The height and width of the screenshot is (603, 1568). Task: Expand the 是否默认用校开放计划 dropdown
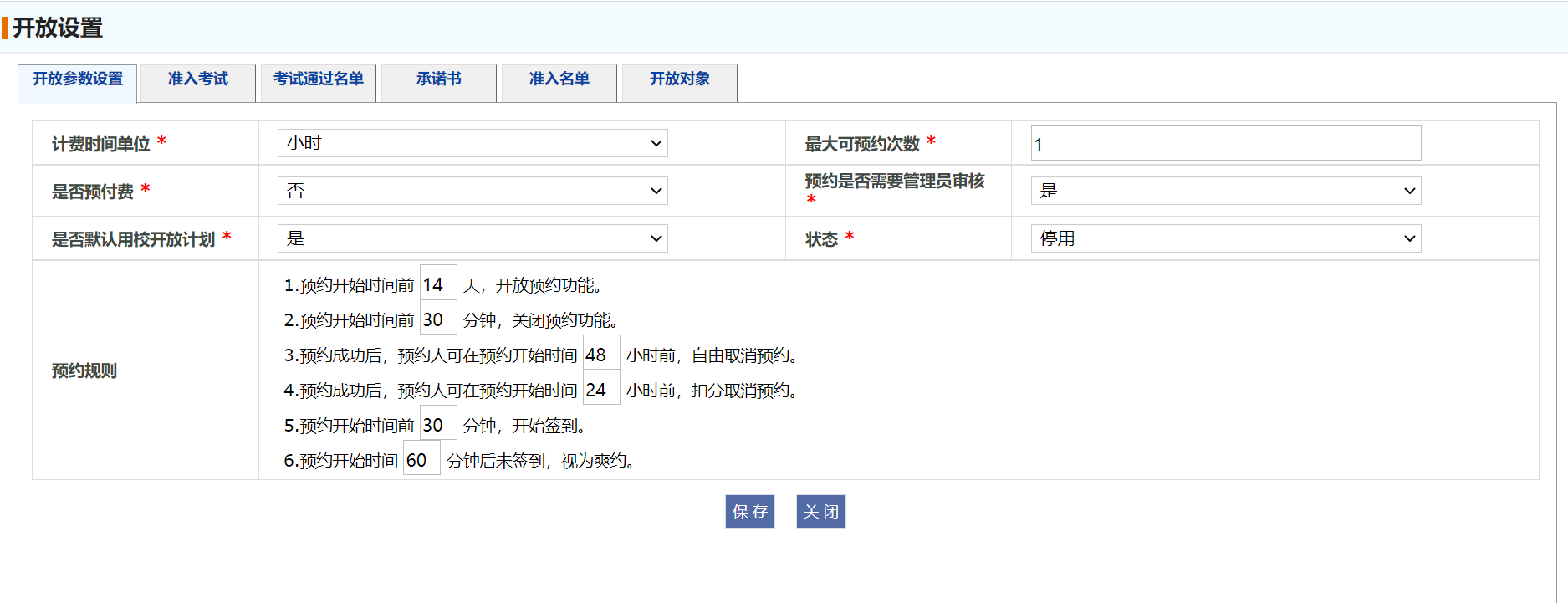[x=472, y=238]
